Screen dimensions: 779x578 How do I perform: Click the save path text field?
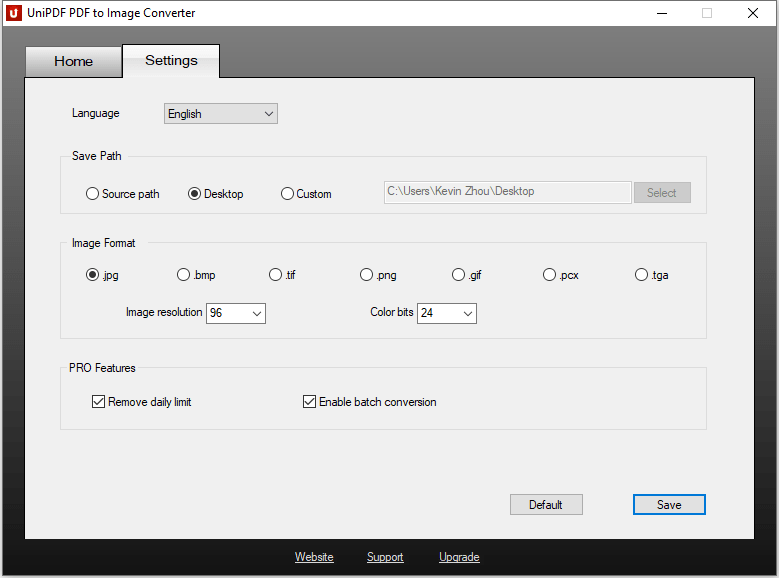click(x=507, y=192)
